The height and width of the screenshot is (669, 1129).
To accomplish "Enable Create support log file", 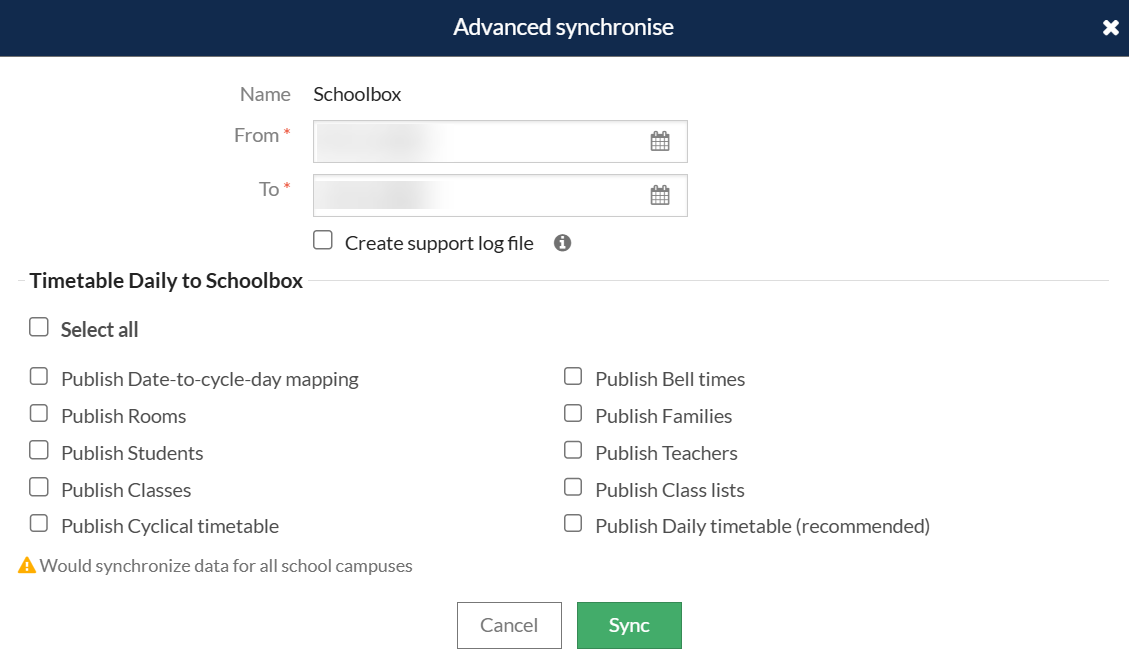I will point(323,240).
